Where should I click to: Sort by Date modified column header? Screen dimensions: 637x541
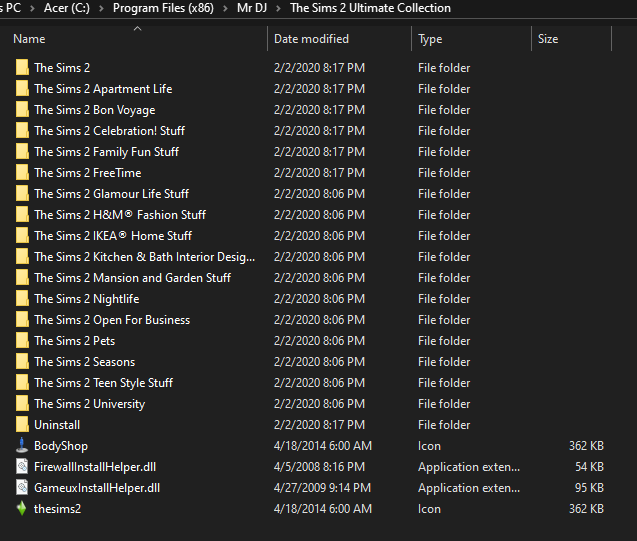[311, 39]
